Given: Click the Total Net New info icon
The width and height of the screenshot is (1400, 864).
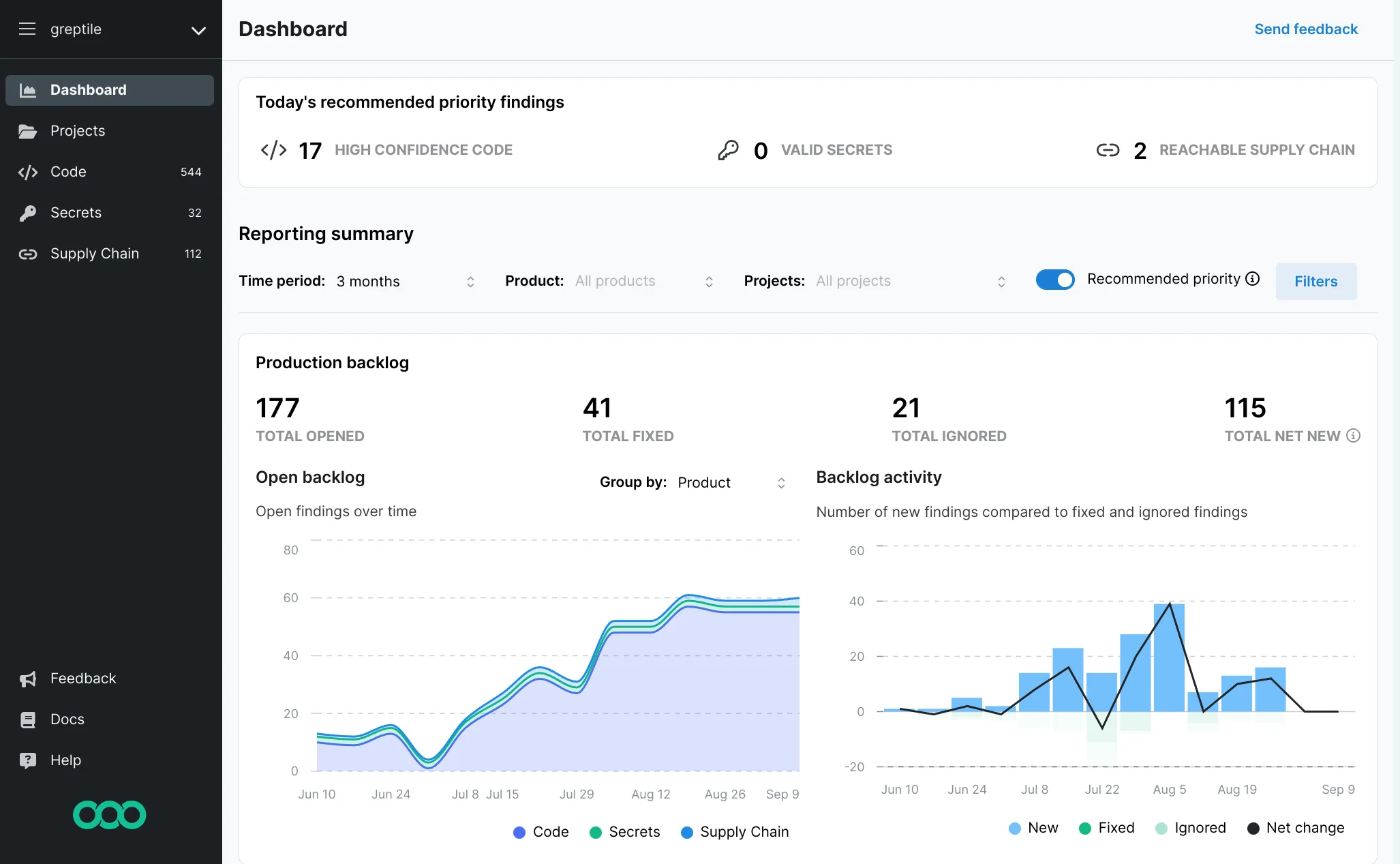Looking at the screenshot, I should pyautogui.click(x=1354, y=436).
